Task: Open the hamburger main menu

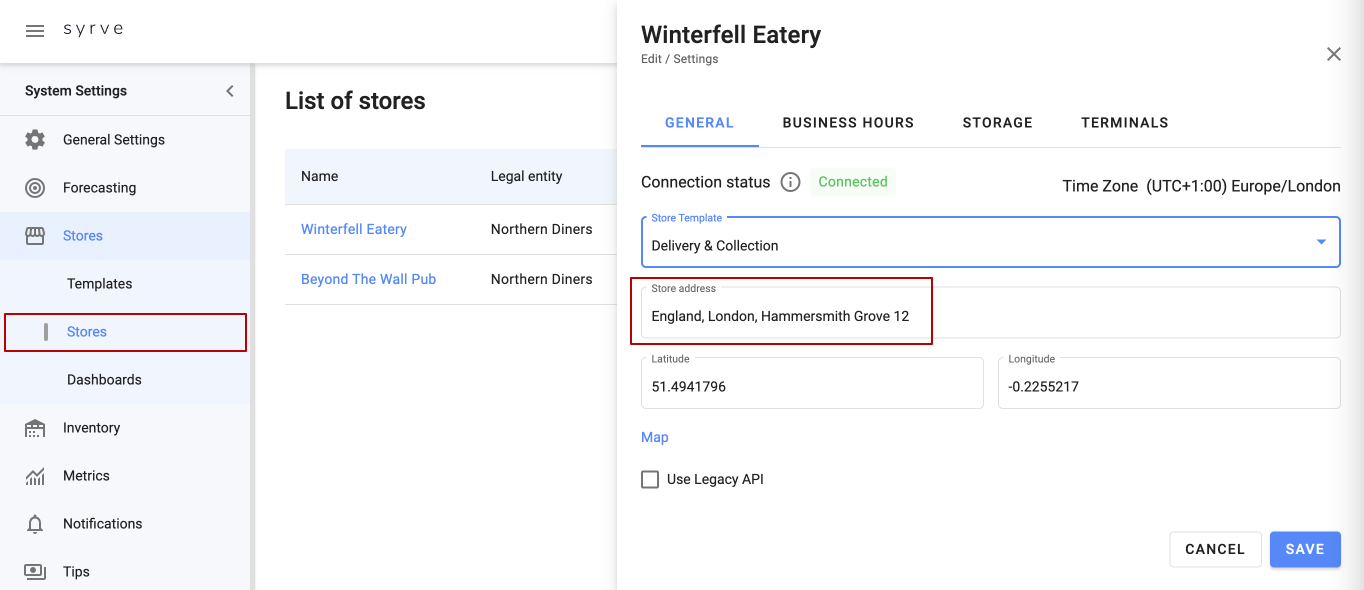Action: [x=35, y=30]
